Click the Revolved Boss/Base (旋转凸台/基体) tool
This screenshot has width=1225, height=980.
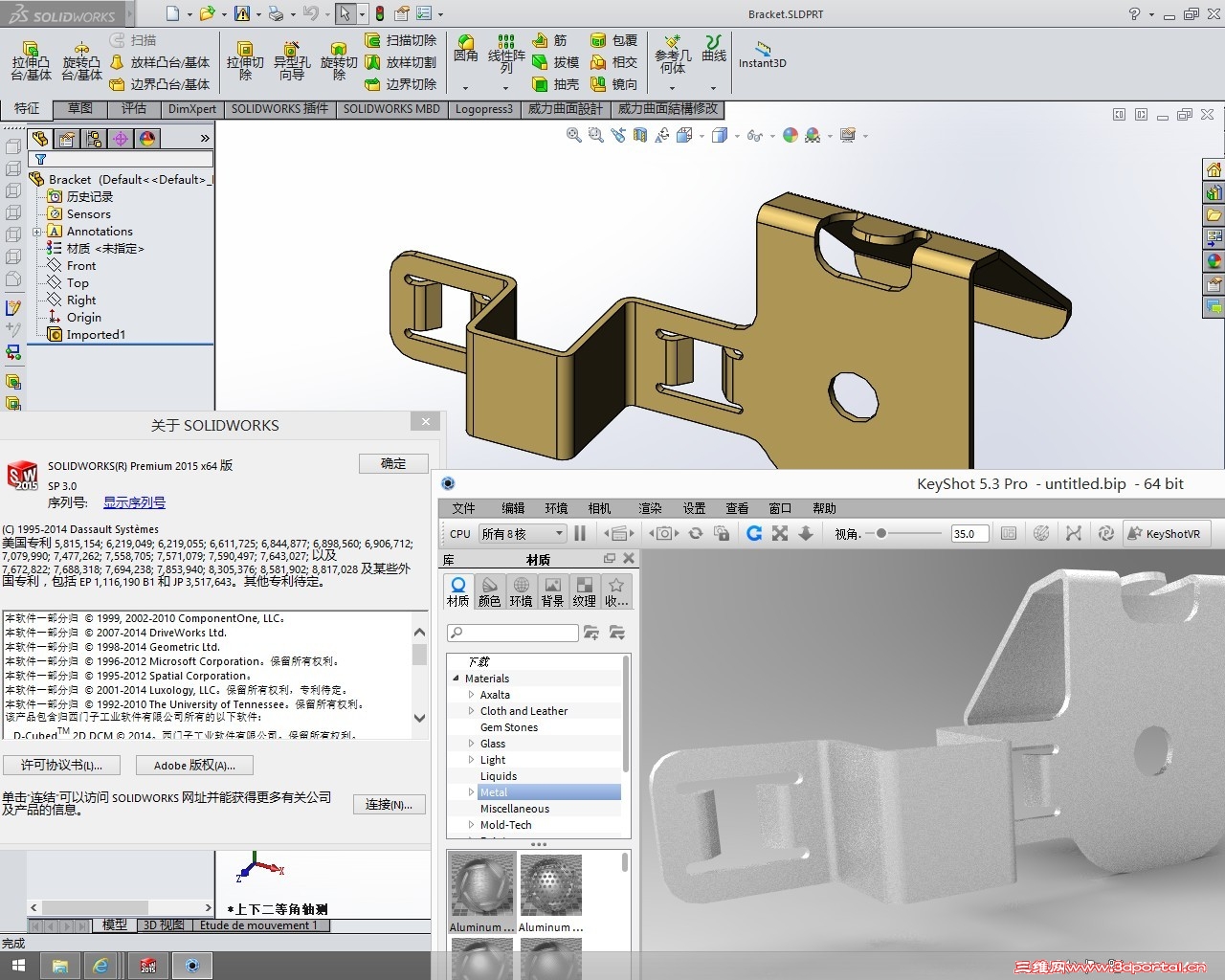pyautogui.click(x=81, y=61)
